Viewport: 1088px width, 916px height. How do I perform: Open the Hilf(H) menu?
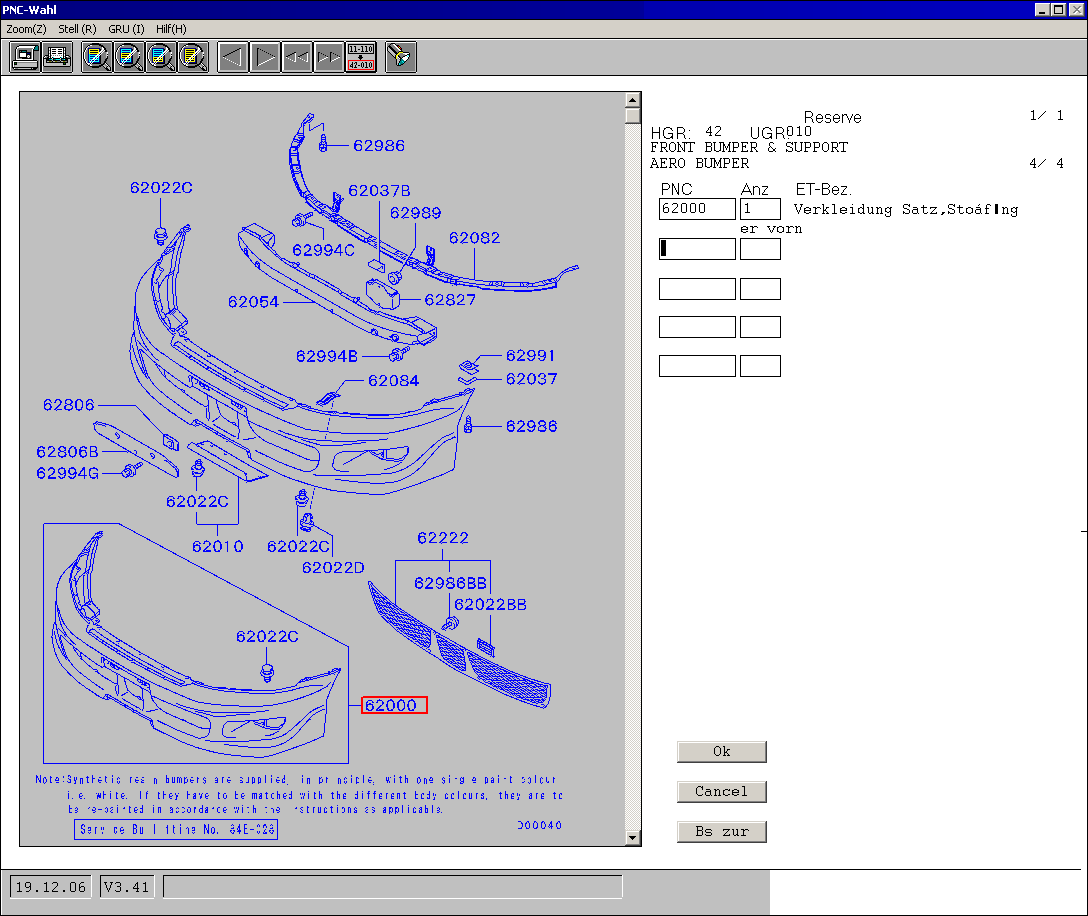pos(171,29)
